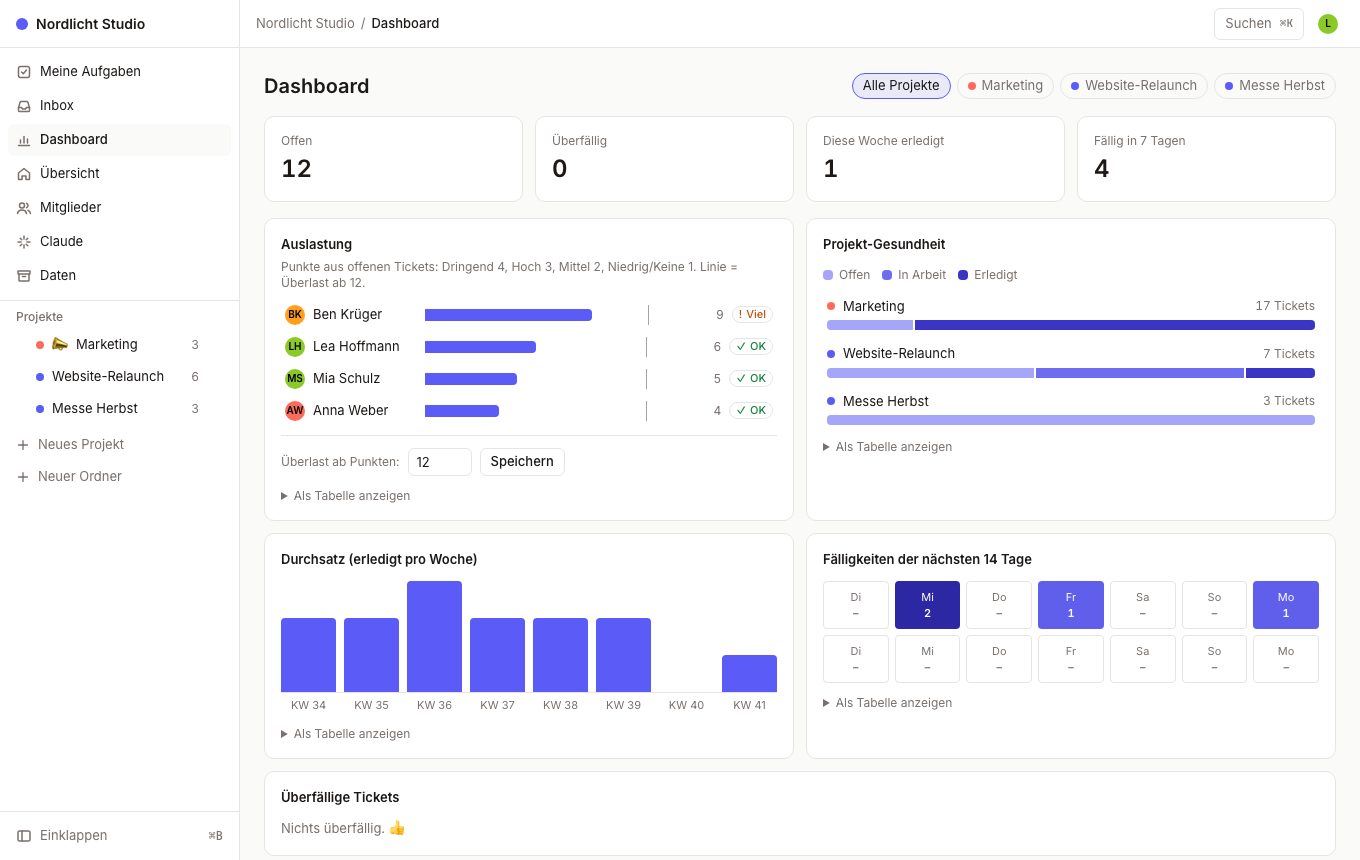Click Ben Krüger's BK avatar
This screenshot has width=1360, height=860.
tap(295, 315)
